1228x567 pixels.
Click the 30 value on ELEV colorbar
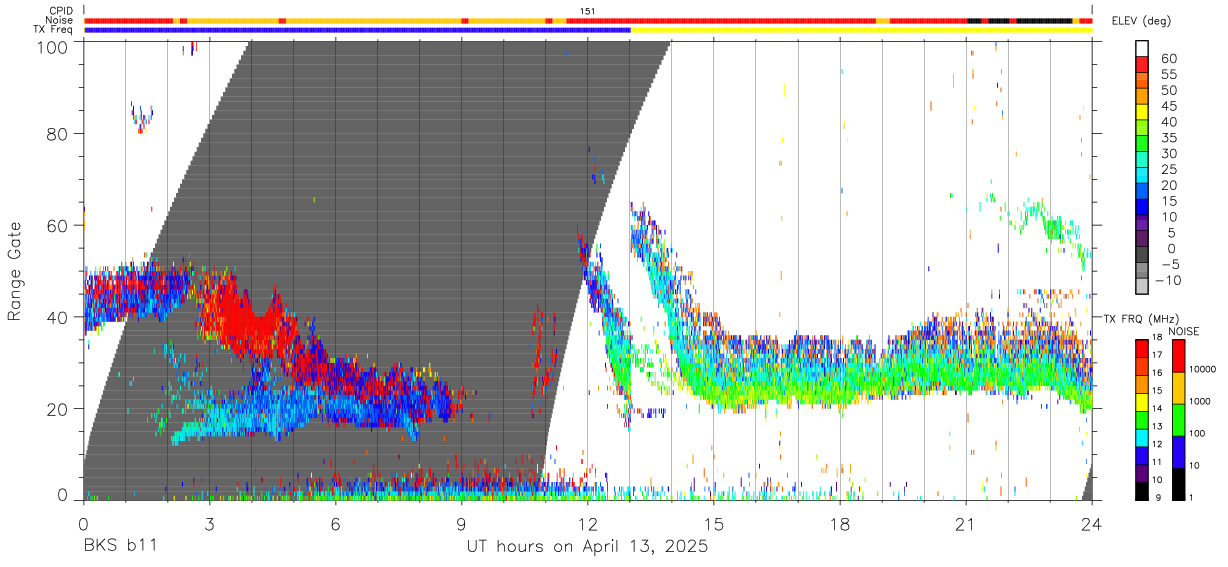pyautogui.click(x=1167, y=153)
